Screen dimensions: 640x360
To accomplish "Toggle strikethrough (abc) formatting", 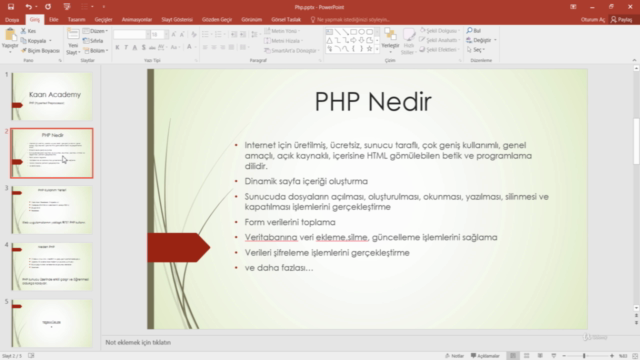I will (x=152, y=47).
